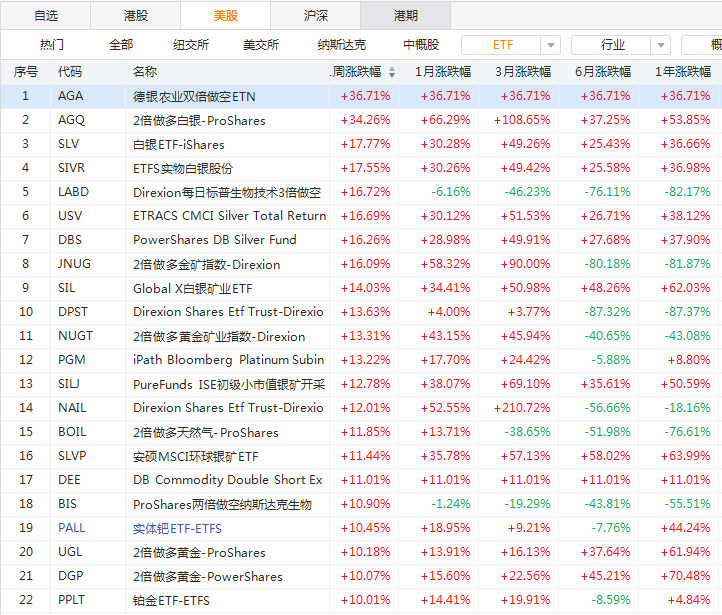The height and width of the screenshot is (615, 722).
Task: Open the ETF combo box
Action: [x=511, y=45]
